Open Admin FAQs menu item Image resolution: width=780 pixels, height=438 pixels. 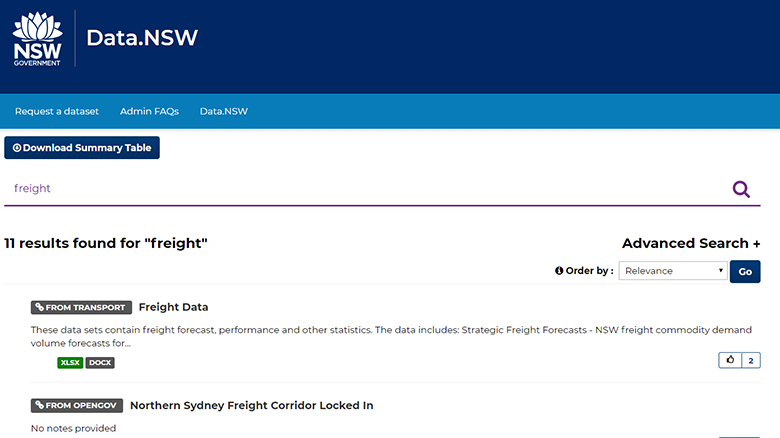[149, 111]
